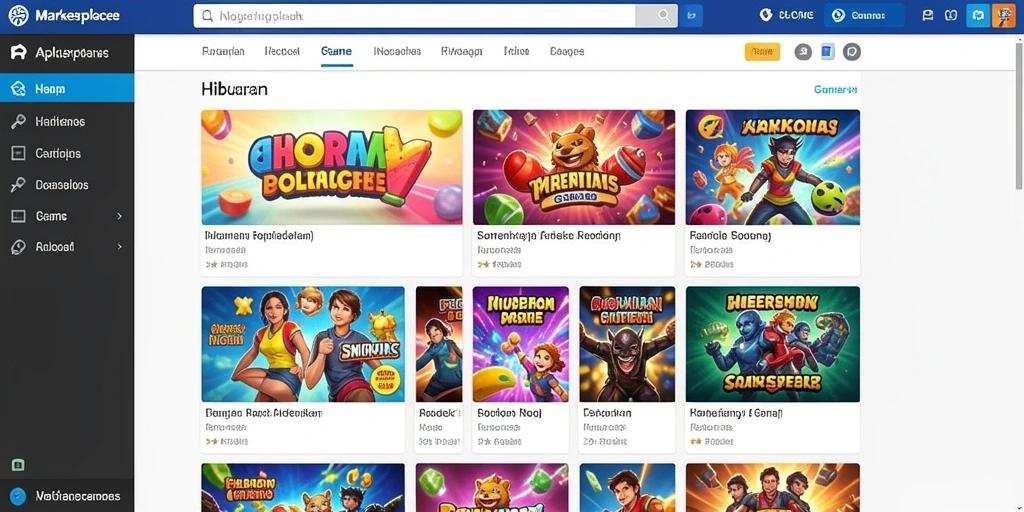This screenshot has width=1024, height=512.
Task: Click the Game icon in left sidebar
Action: click(18, 216)
